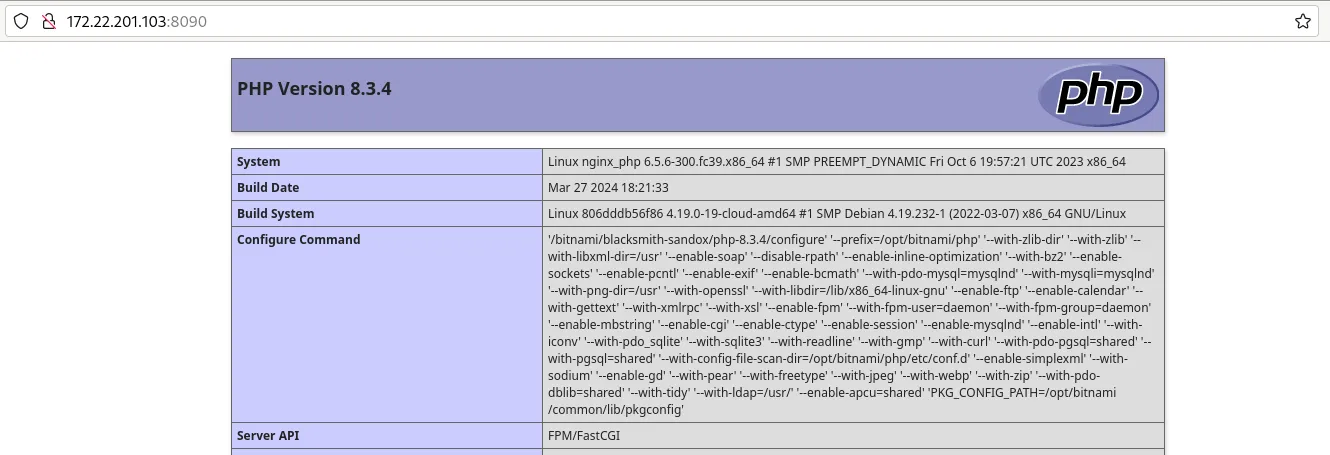Select the System row label
1330x455 pixels.
387,162
